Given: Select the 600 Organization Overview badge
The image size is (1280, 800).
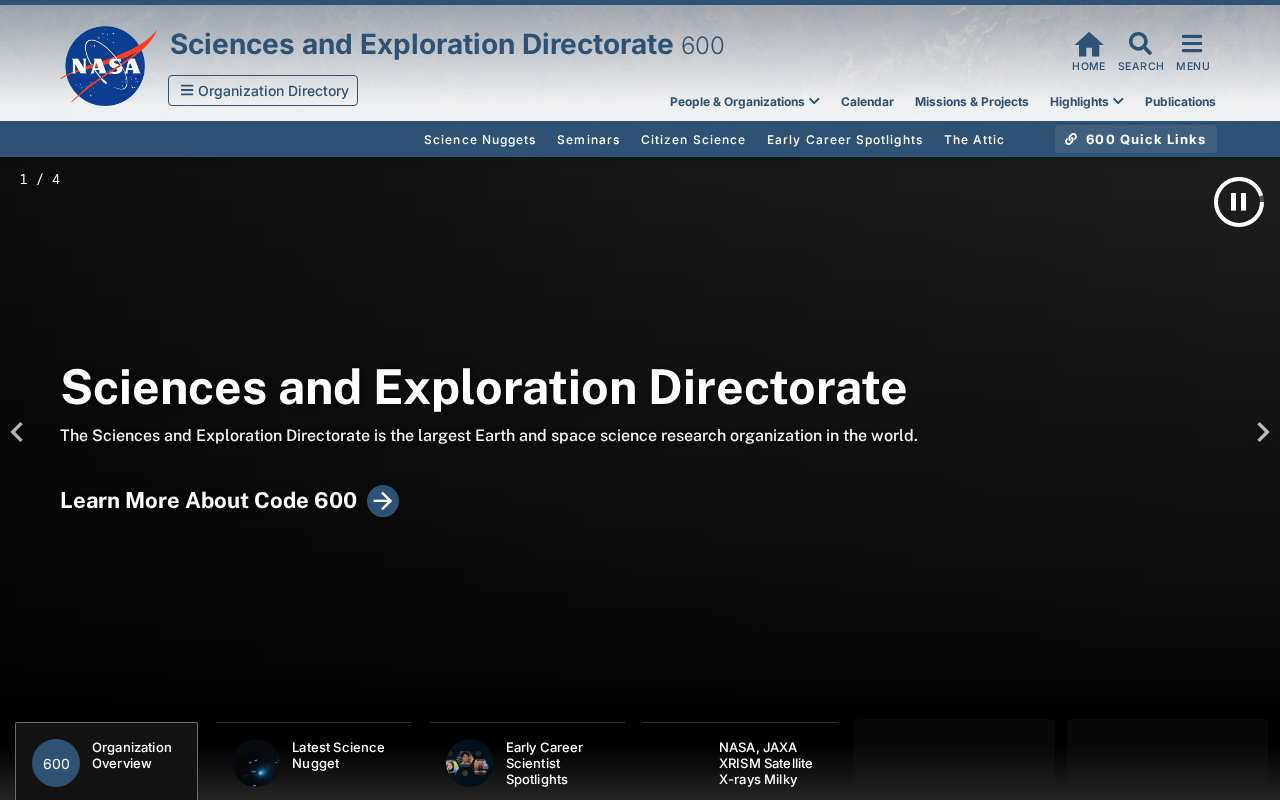Looking at the screenshot, I should [56, 763].
